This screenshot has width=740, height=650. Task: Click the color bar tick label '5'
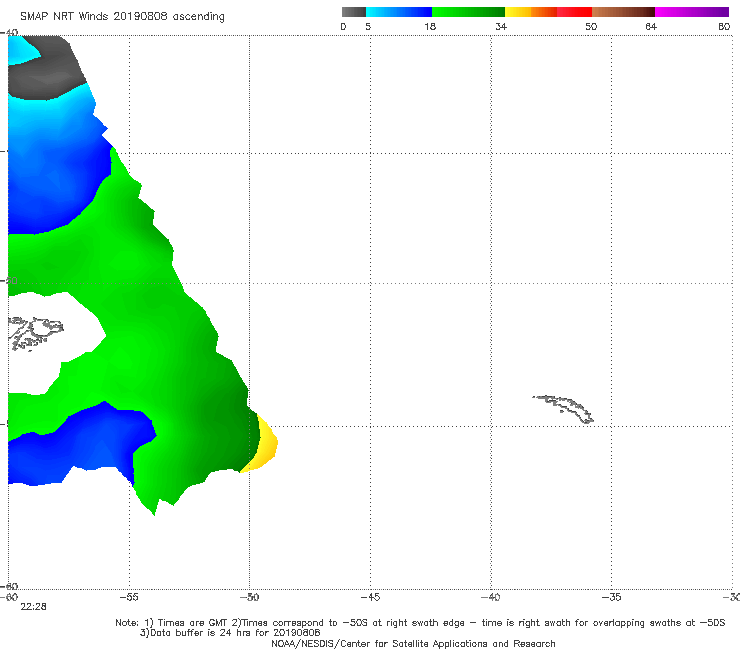coord(368,27)
